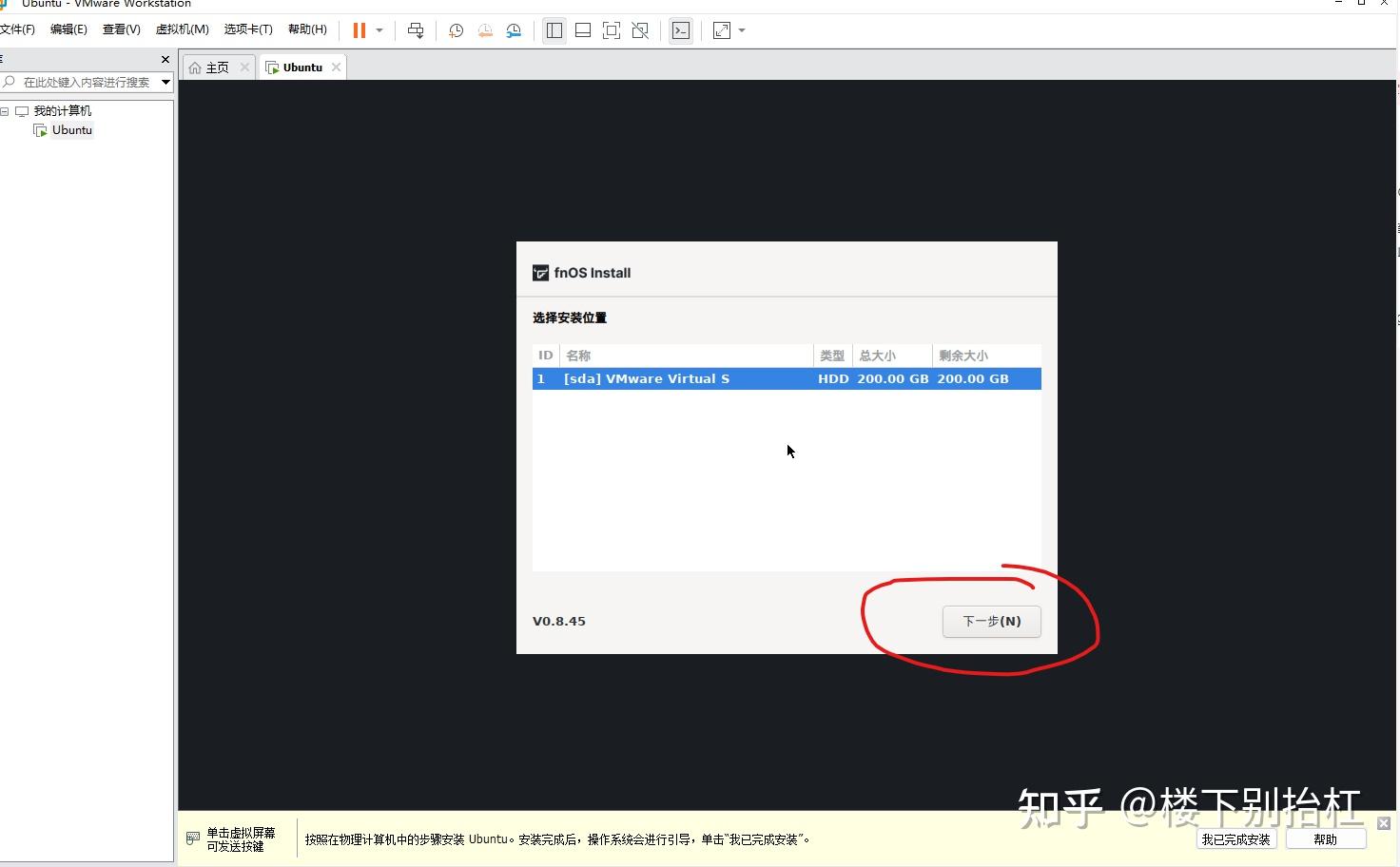Click the 剩余大小 column header
The height and width of the screenshot is (867, 1400).
[x=986, y=356]
